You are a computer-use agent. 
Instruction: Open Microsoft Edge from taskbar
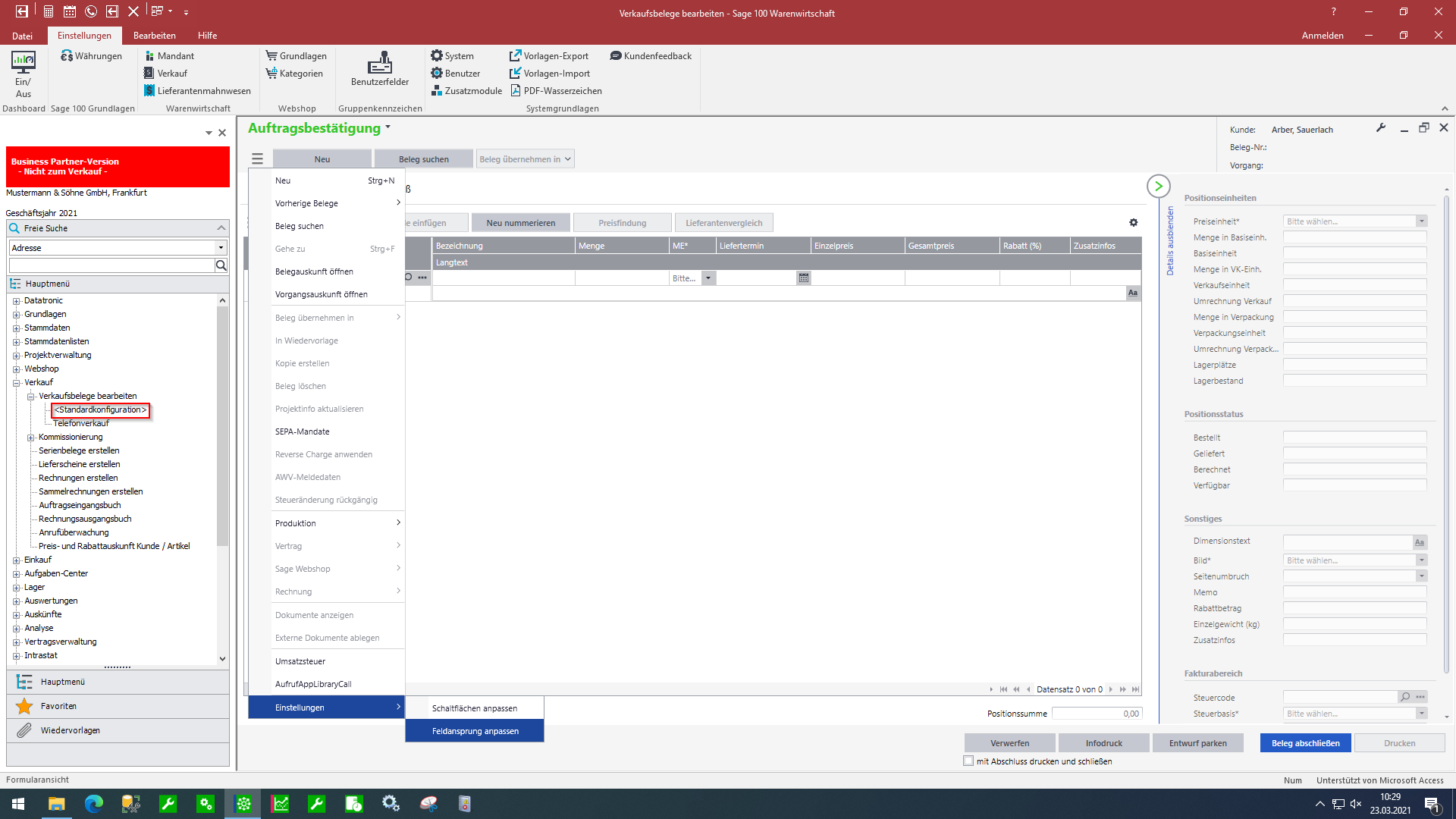point(94,804)
